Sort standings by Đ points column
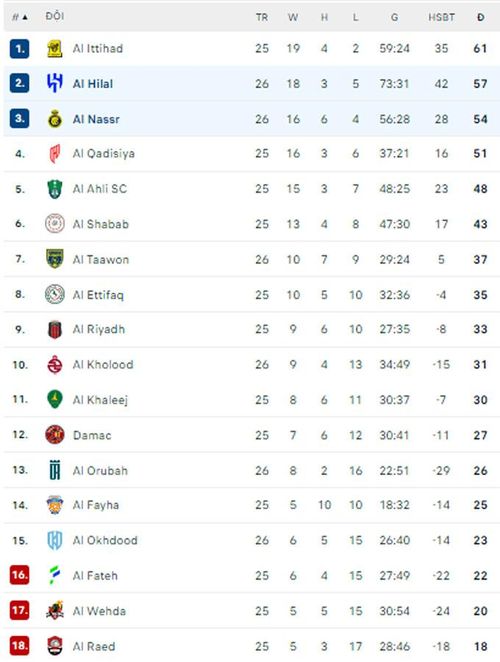Image resolution: width=500 pixels, height=662 pixels. (481, 17)
